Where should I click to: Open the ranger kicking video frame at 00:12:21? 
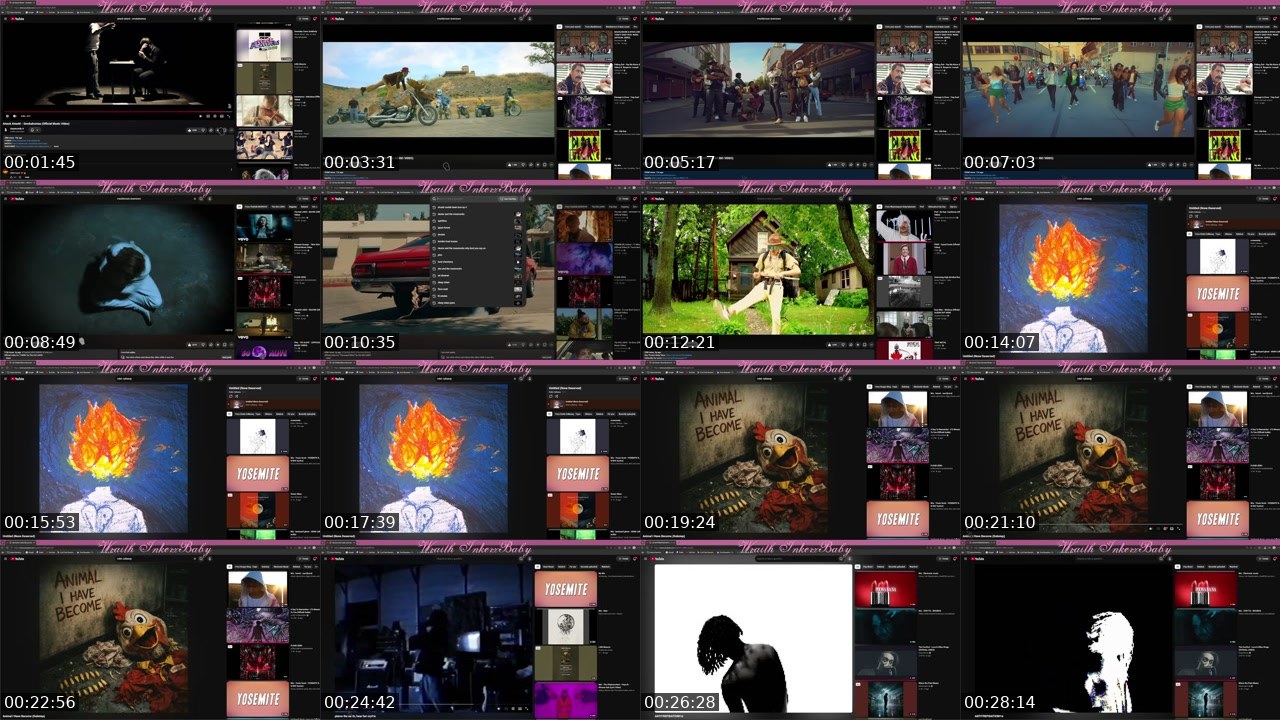757,270
